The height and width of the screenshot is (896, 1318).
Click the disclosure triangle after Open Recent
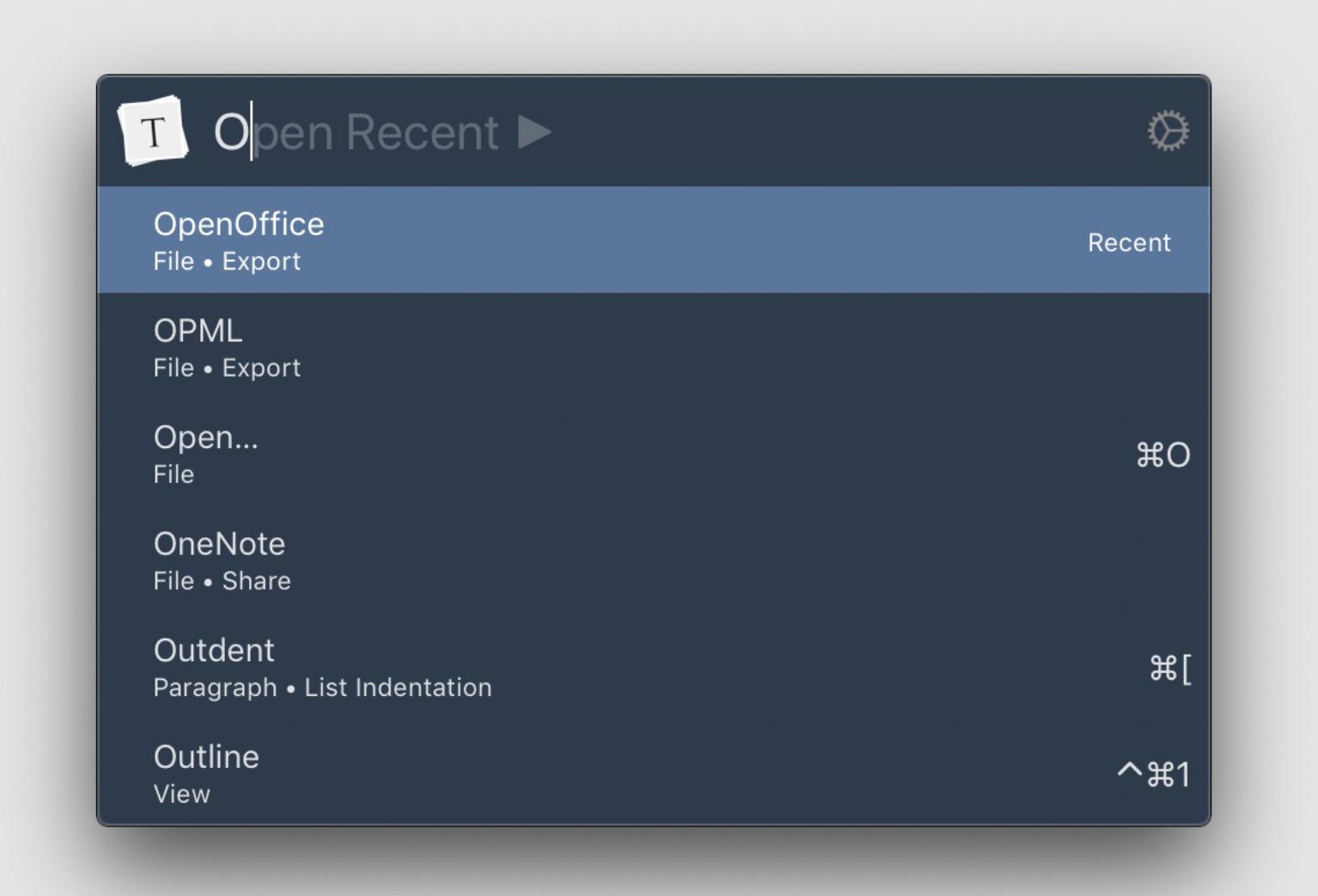click(x=534, y=131)
